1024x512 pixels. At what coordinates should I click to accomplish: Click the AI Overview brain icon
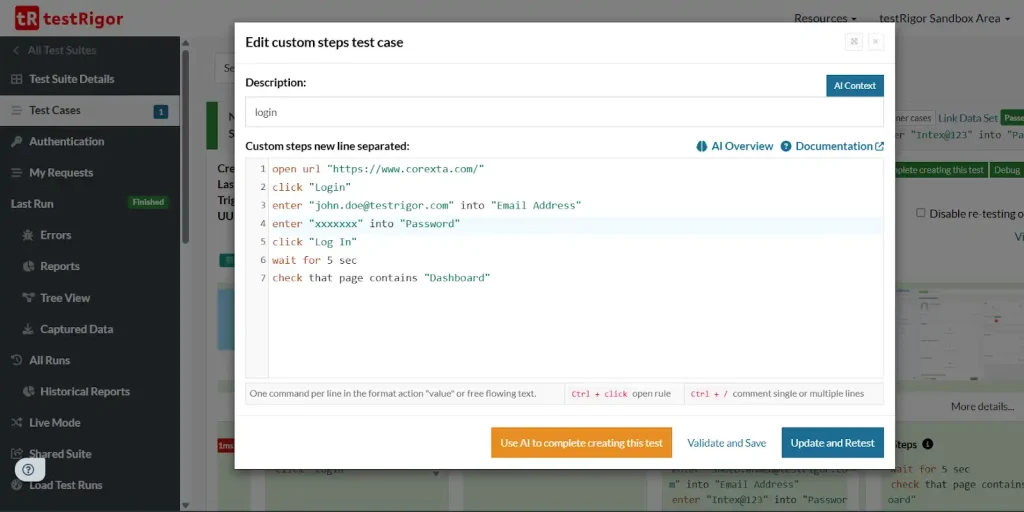(x=702, y=146)
